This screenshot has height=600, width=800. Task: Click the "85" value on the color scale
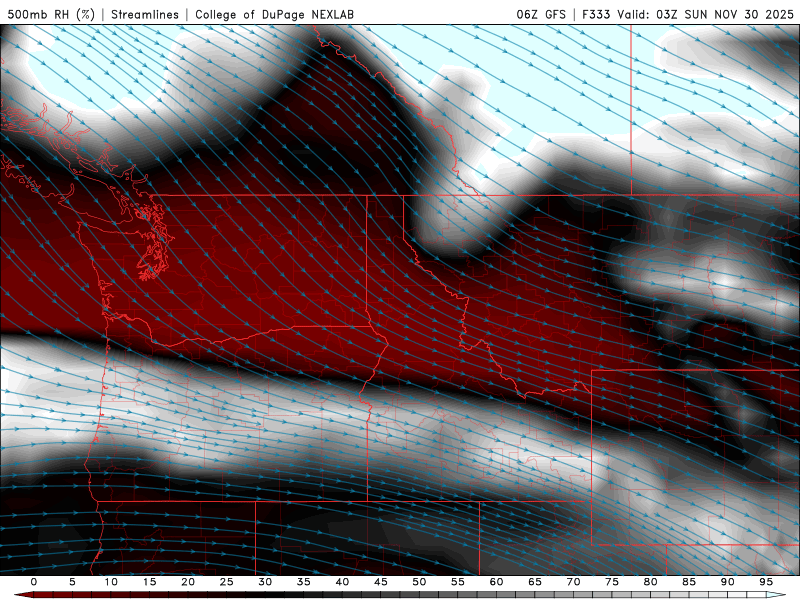689,582
